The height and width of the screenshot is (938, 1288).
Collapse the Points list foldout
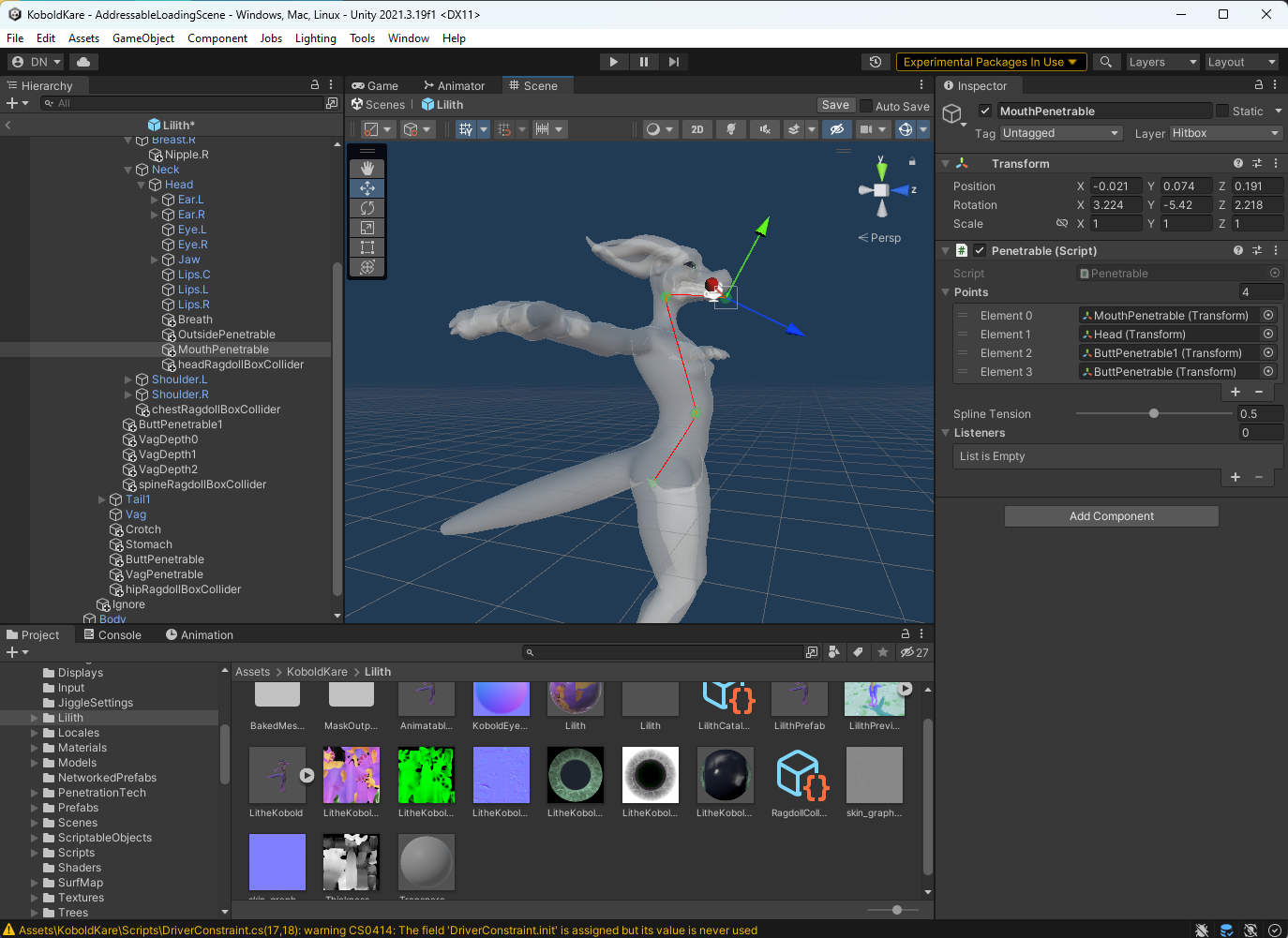tap(945, 292)
